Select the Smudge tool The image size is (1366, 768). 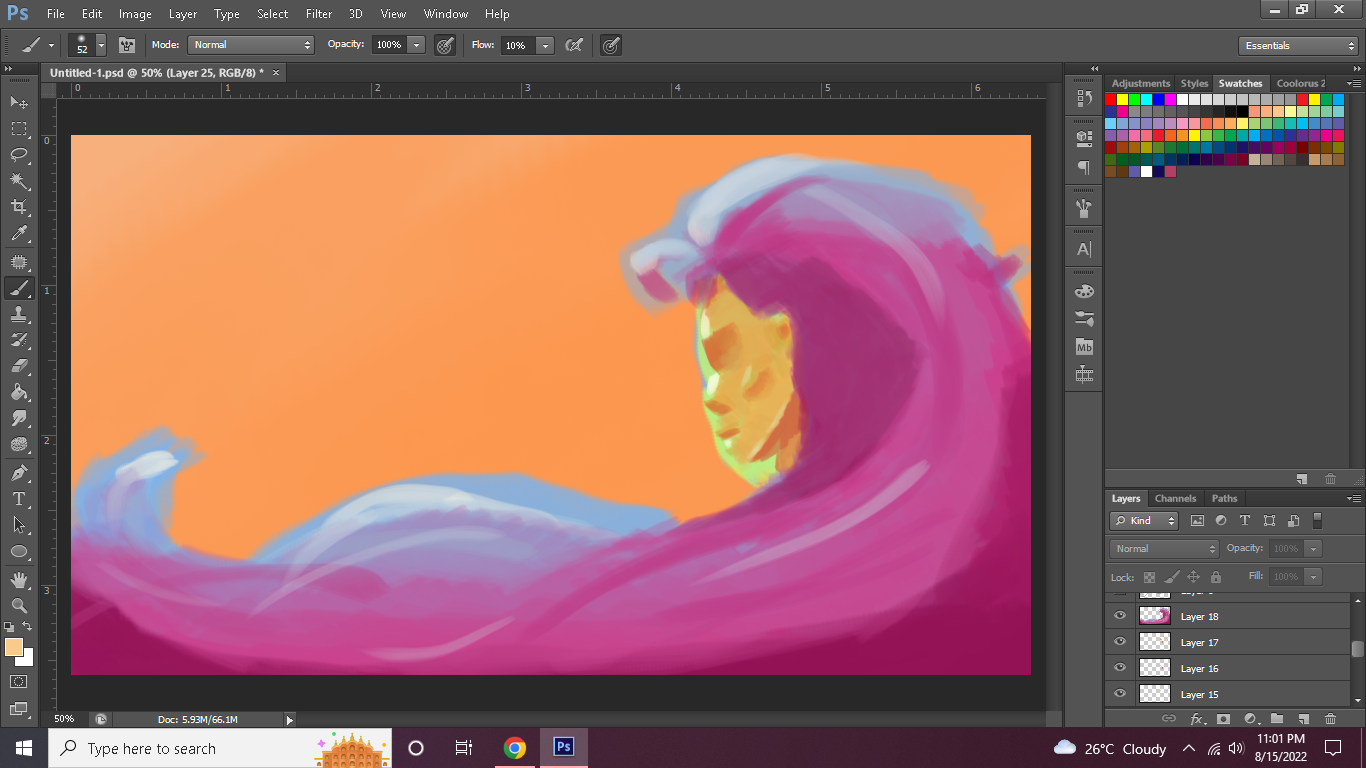pos(19,418)
